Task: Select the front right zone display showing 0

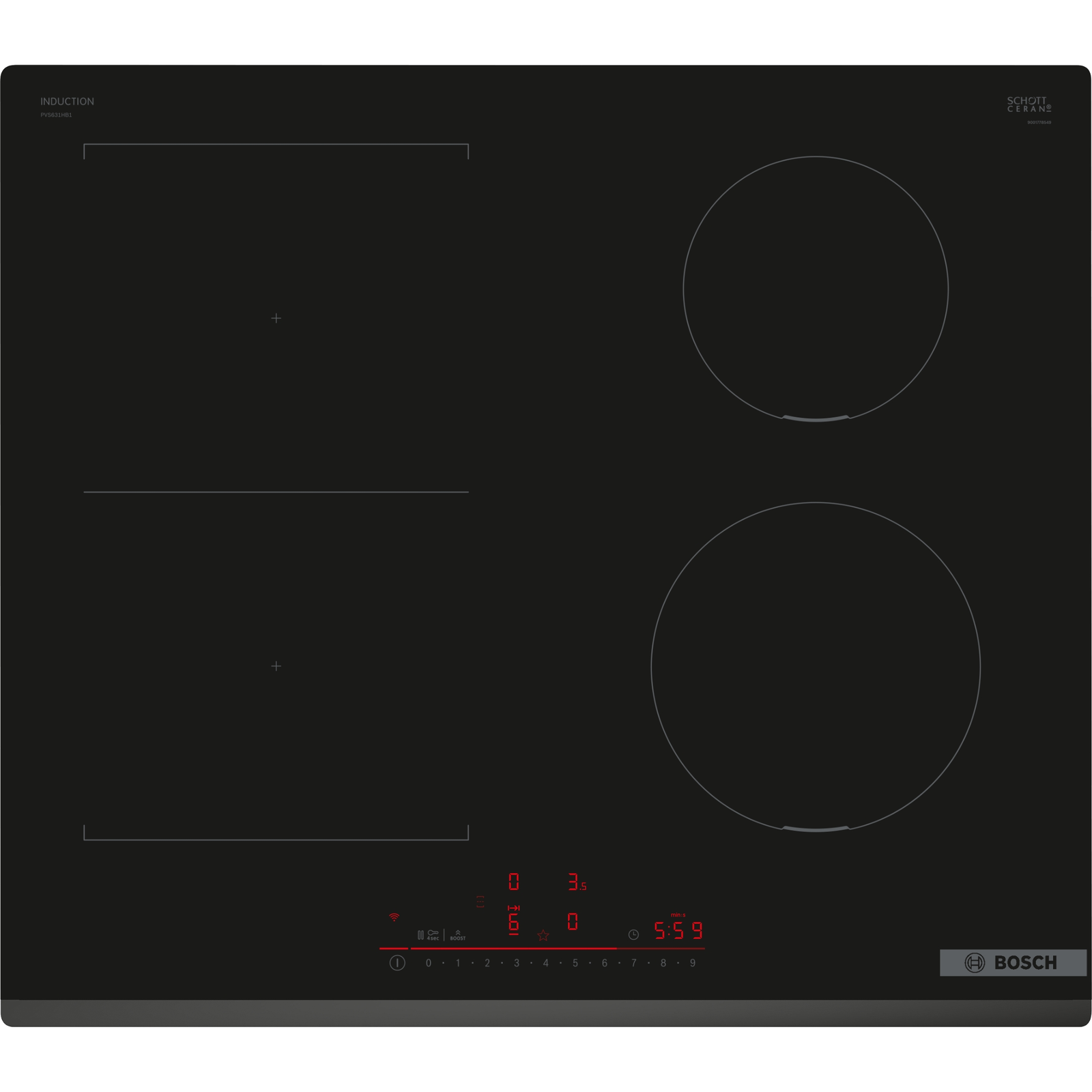Action: coord(573,922)
